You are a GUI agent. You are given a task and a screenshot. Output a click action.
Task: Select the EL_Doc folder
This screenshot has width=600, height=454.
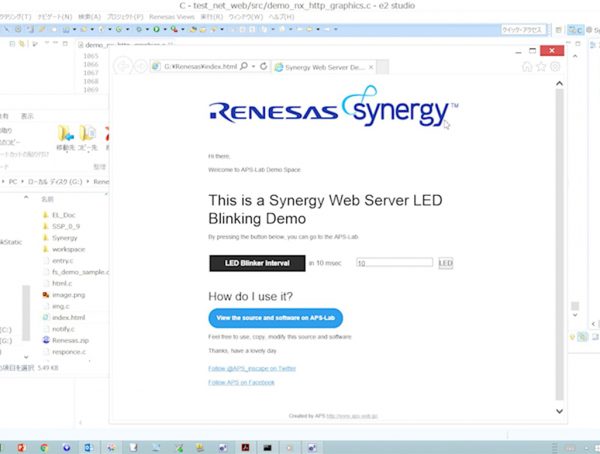60,215
